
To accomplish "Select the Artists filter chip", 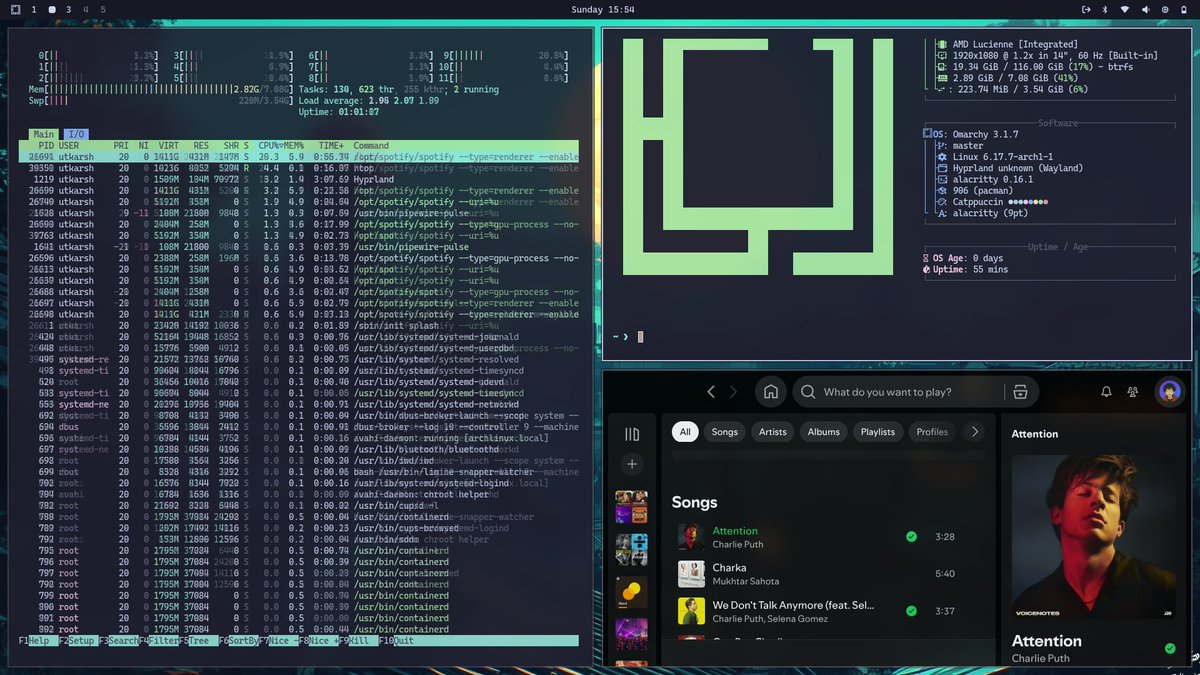I will [x=773, y=432].
